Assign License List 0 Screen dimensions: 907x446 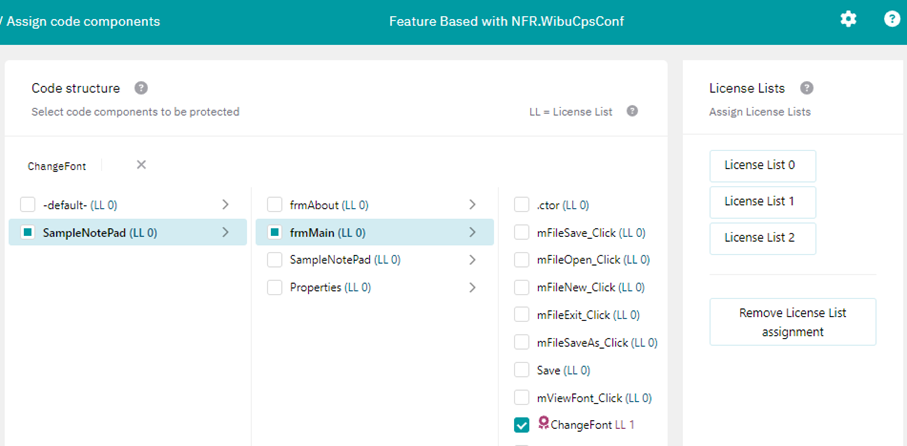[762, 165]
